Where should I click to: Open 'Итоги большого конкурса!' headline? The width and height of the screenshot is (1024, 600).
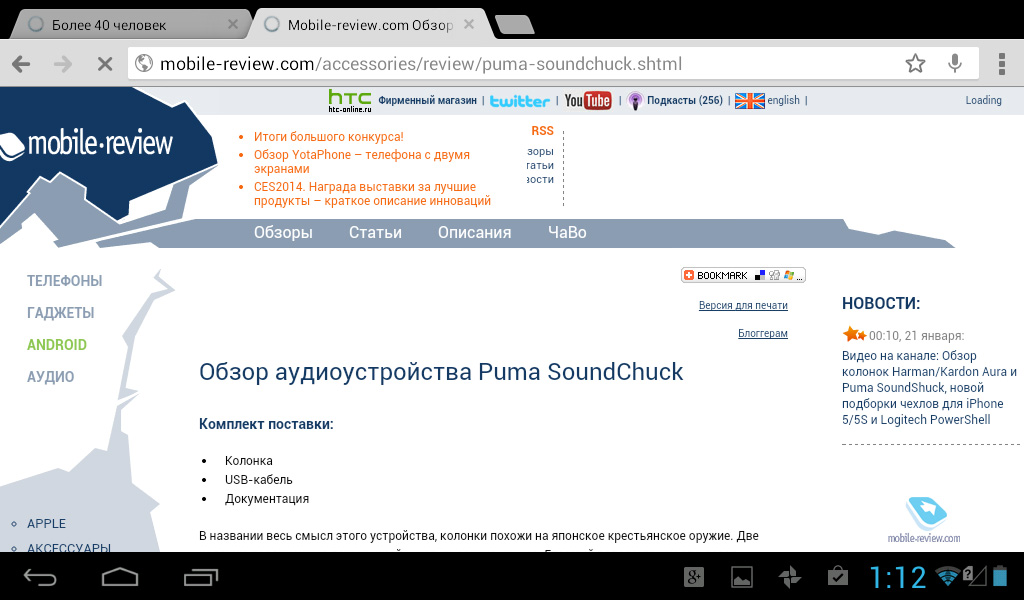coord(328,136)
